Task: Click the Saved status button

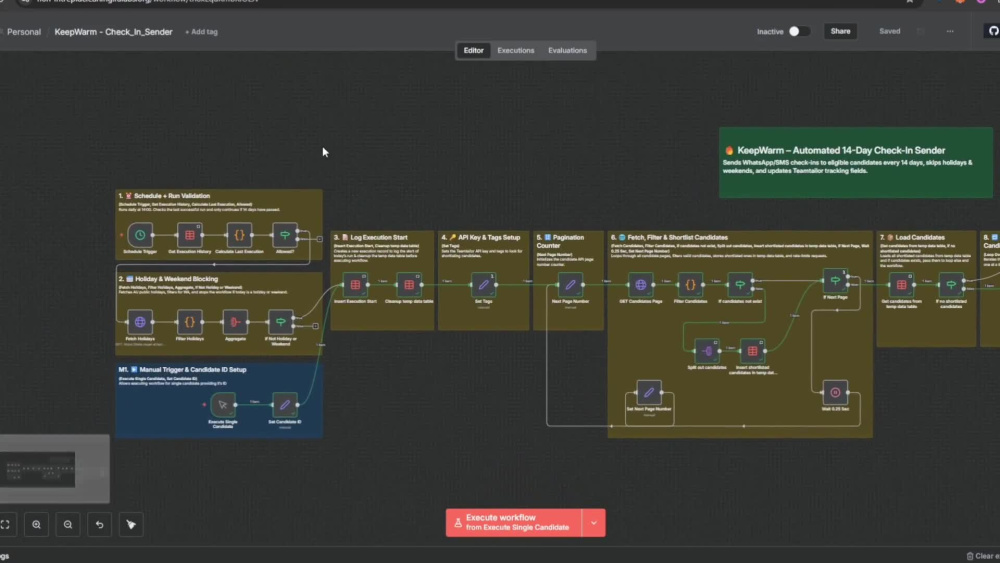Action: (889, 31)
